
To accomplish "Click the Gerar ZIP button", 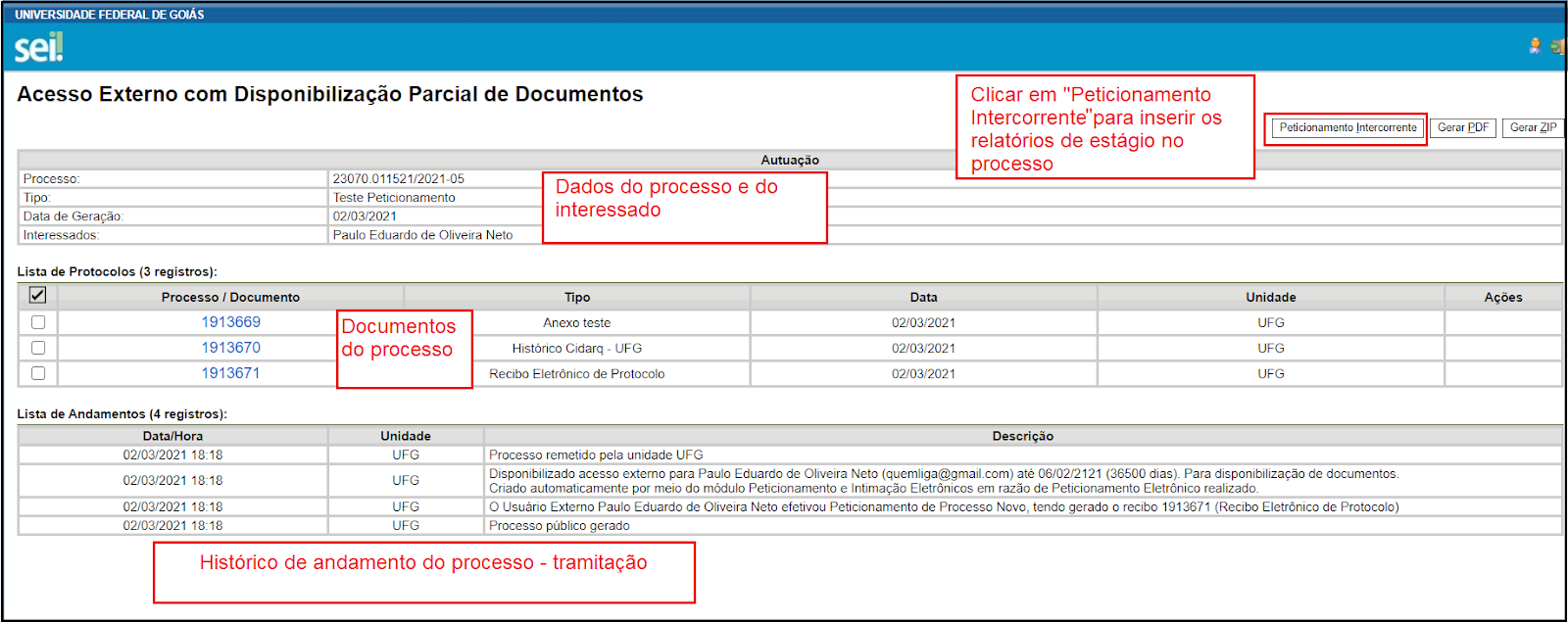I will [1533, 128].
